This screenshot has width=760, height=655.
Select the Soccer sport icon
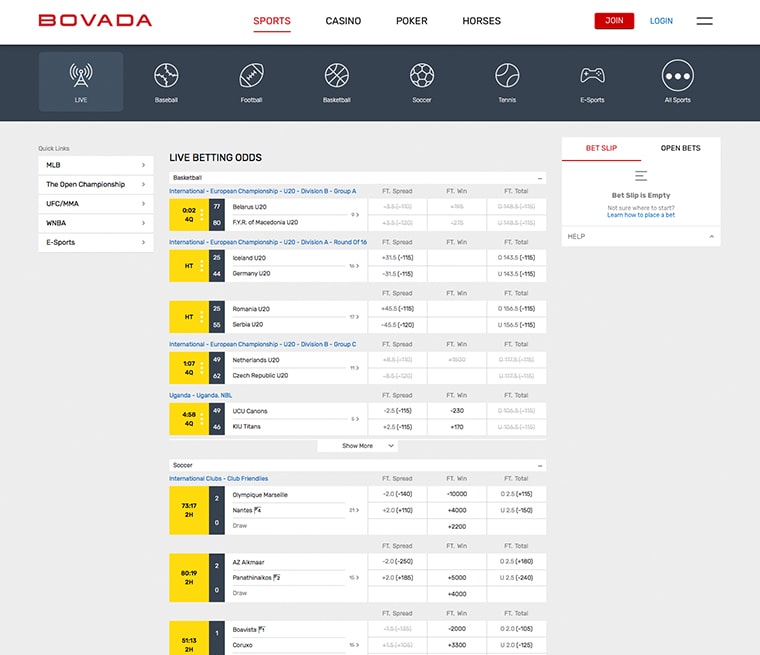click(422, 76)
